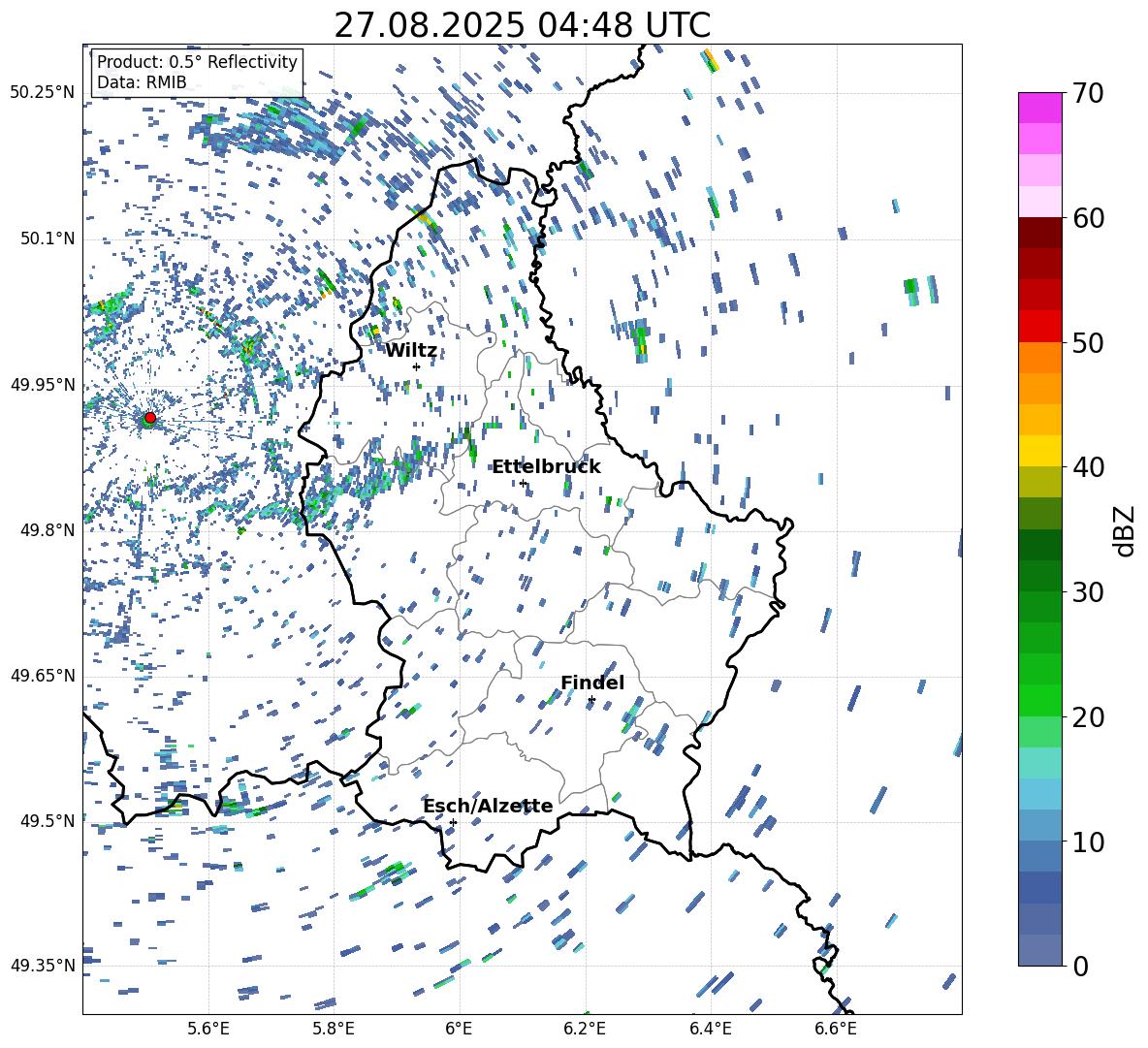
Task: Click the 49.5°N latitude label
Action: 48,821
